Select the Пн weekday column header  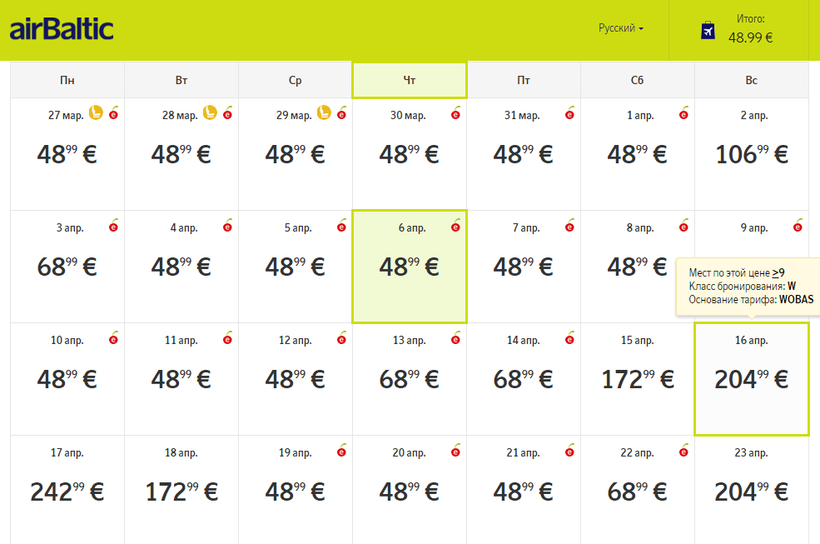tap(67, 80)
